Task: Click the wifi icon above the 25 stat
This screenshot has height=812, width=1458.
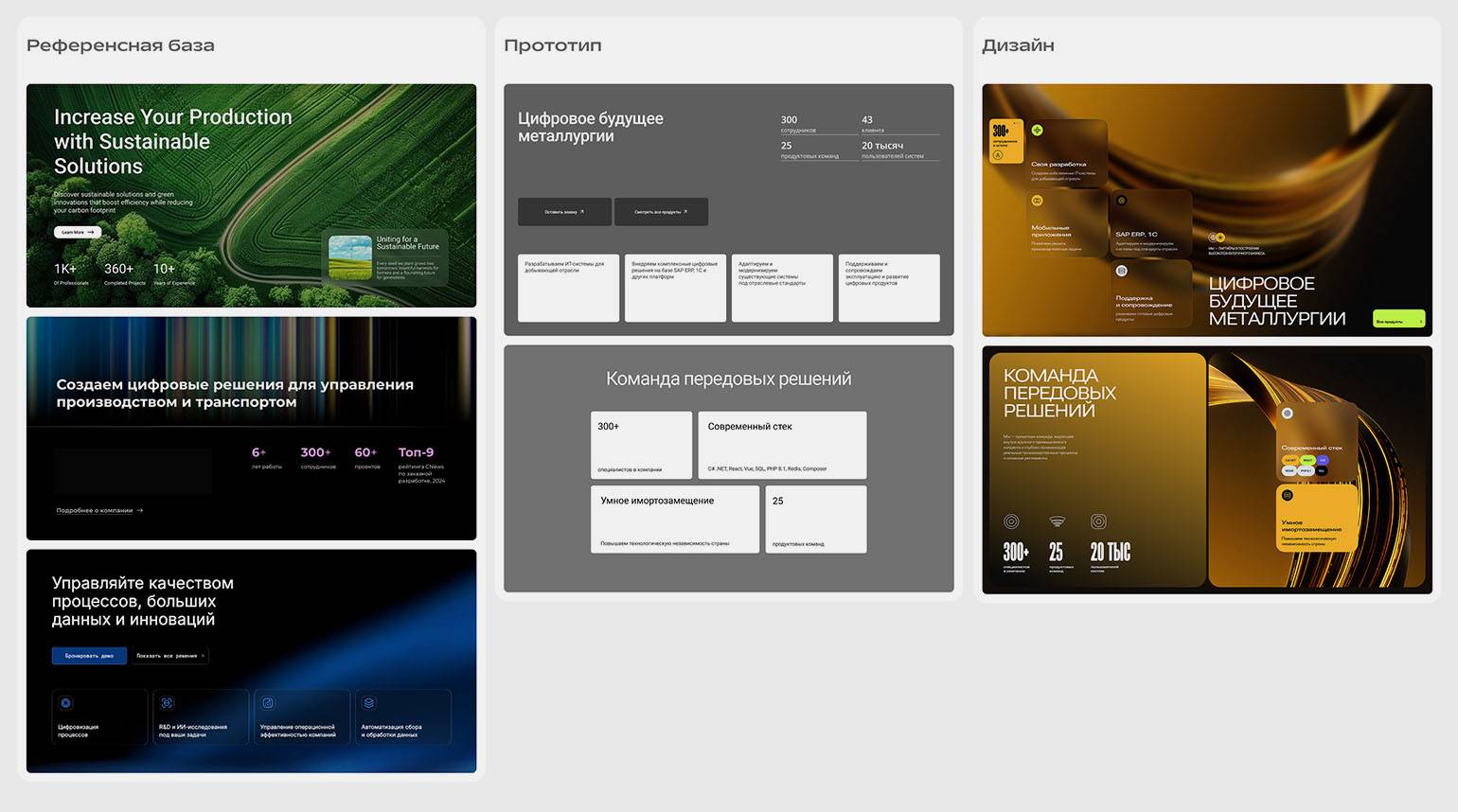Action: click(x=1057, y=521)
